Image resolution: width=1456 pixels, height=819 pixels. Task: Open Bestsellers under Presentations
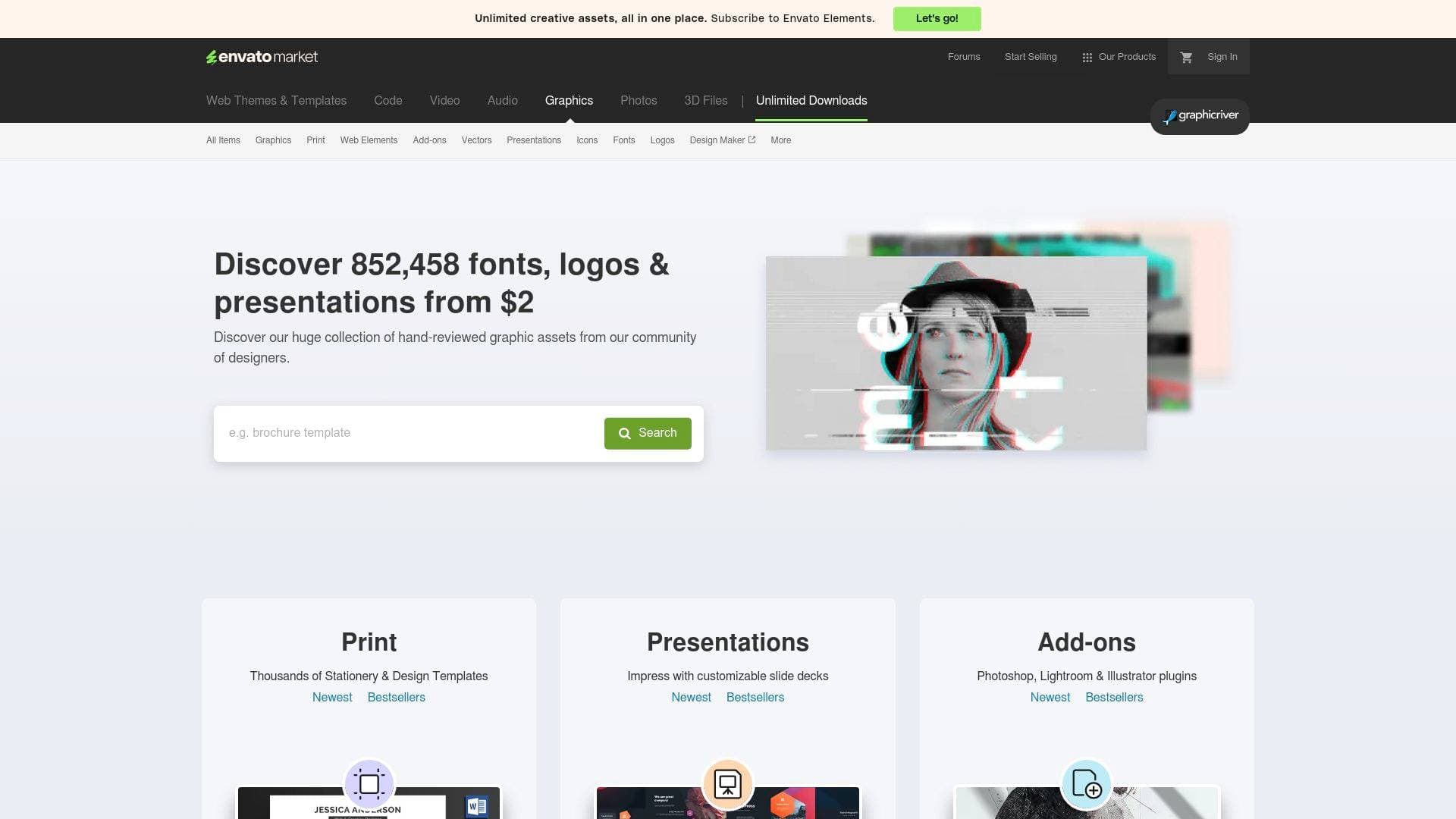pos(755,697)
